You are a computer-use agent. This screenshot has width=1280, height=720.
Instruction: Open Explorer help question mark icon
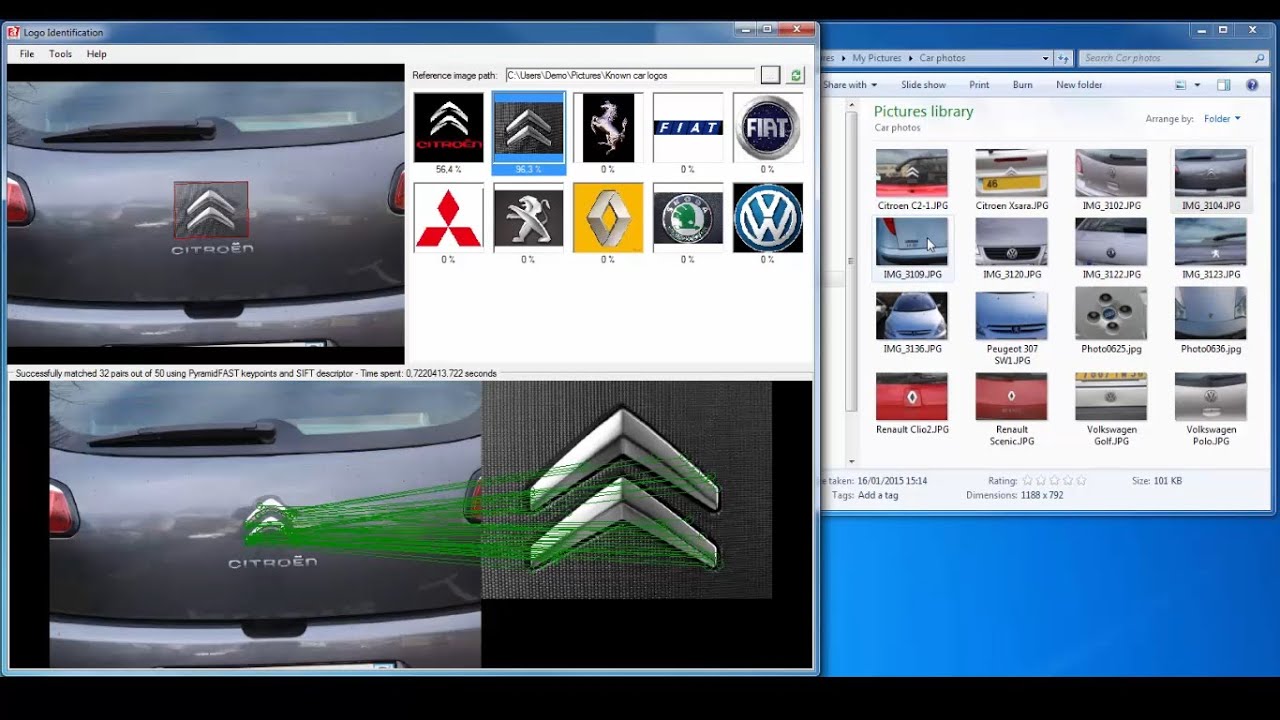point(1252,85)
